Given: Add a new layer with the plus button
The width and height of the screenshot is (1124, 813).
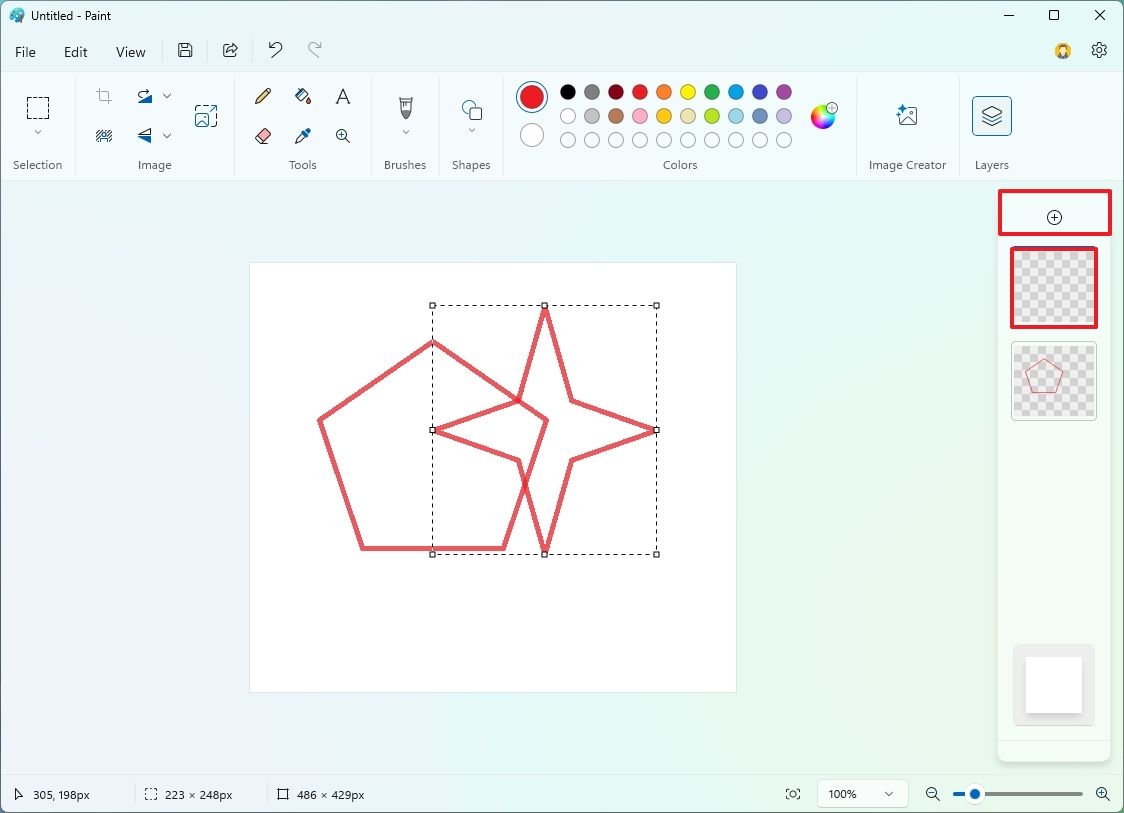Looking at the screenshot, I should [1053, 216].
